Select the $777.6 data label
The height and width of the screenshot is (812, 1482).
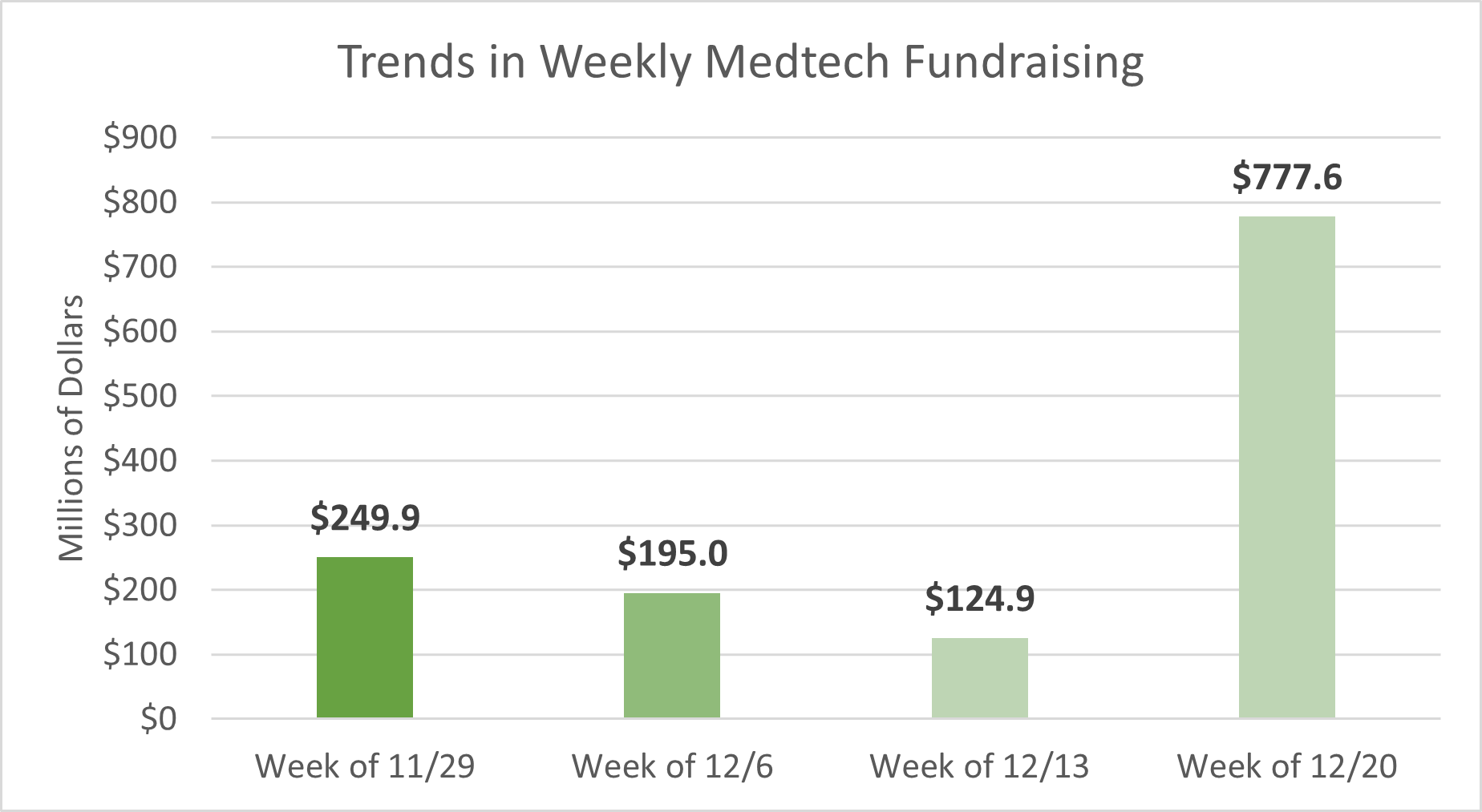point(1286,177)
